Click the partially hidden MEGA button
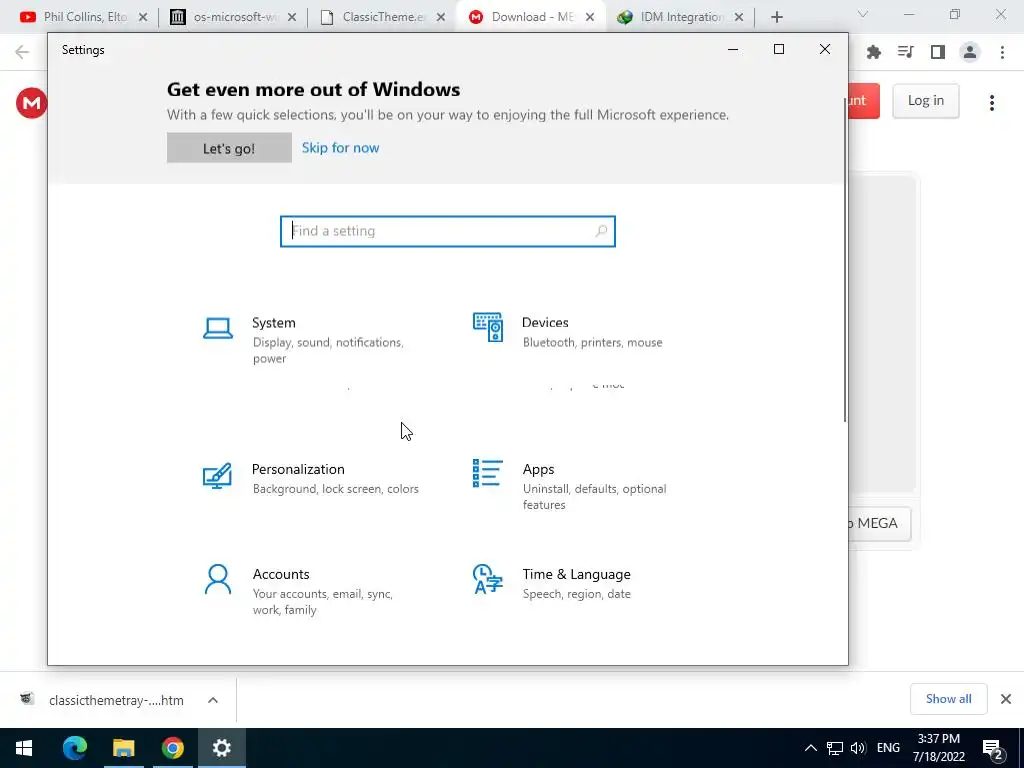Image resolution: width=1024 pixels, height=768 pixels. (880, 524)
